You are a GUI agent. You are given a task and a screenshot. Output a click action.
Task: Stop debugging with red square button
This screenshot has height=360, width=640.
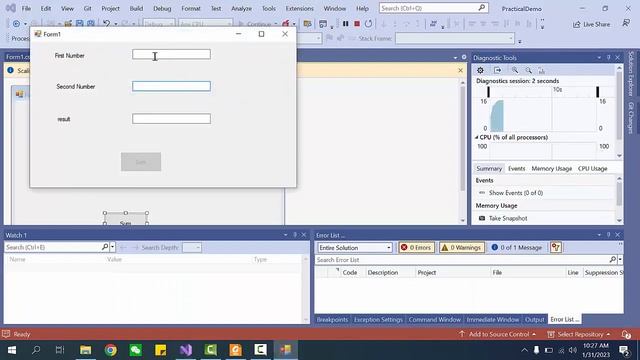pyautogui.click(x=357, y=24)
